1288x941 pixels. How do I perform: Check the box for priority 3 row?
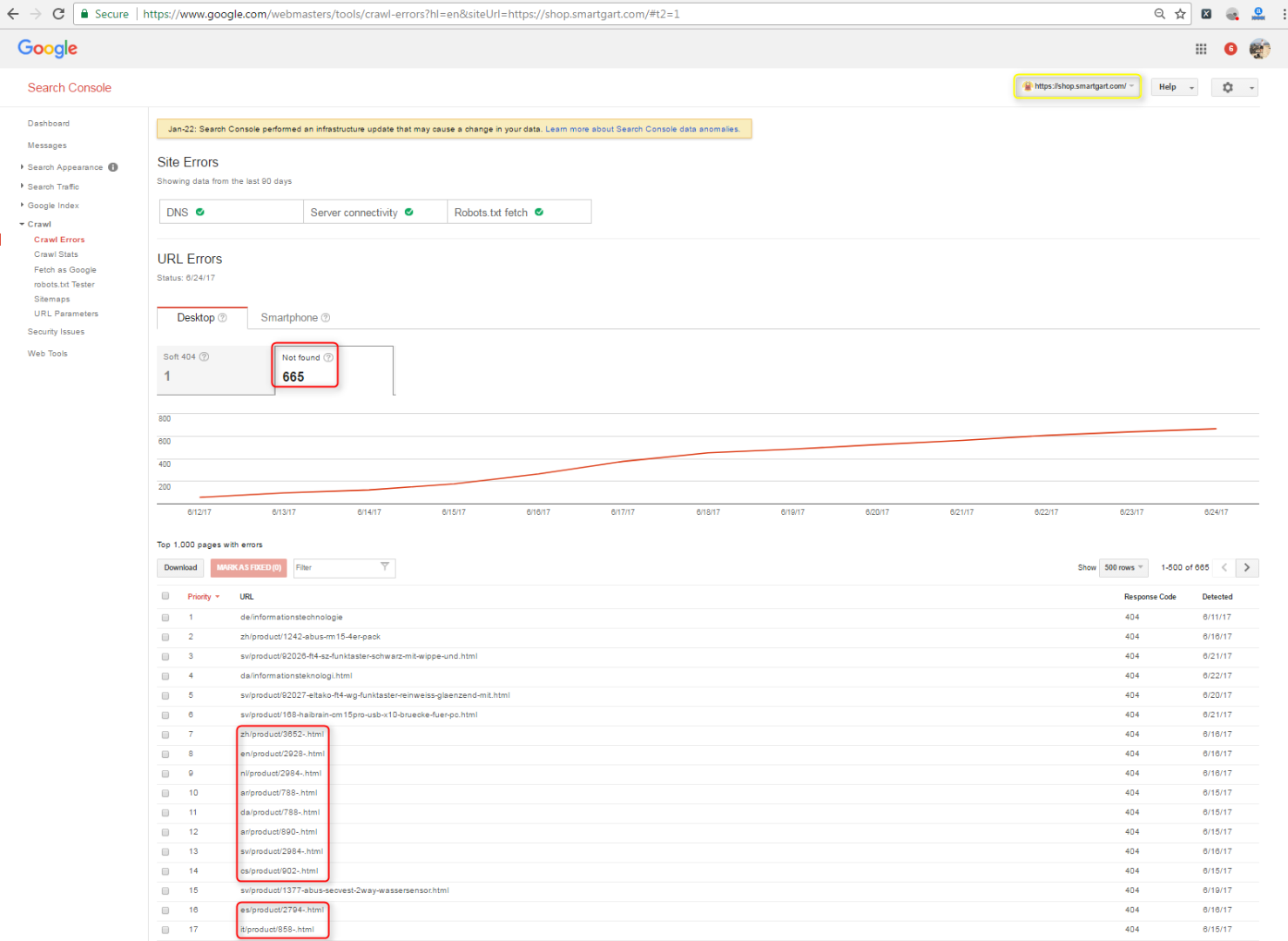[165, 657]
